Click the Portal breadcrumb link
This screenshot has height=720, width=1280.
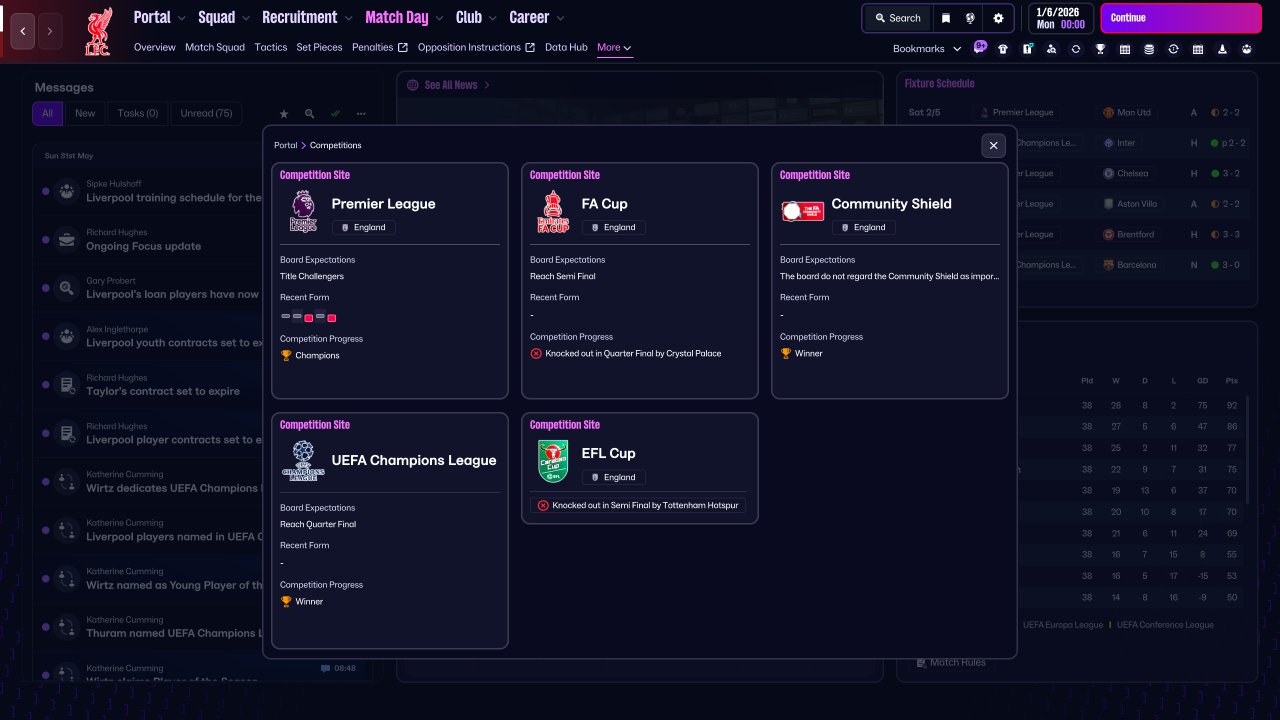click(286, 146)
